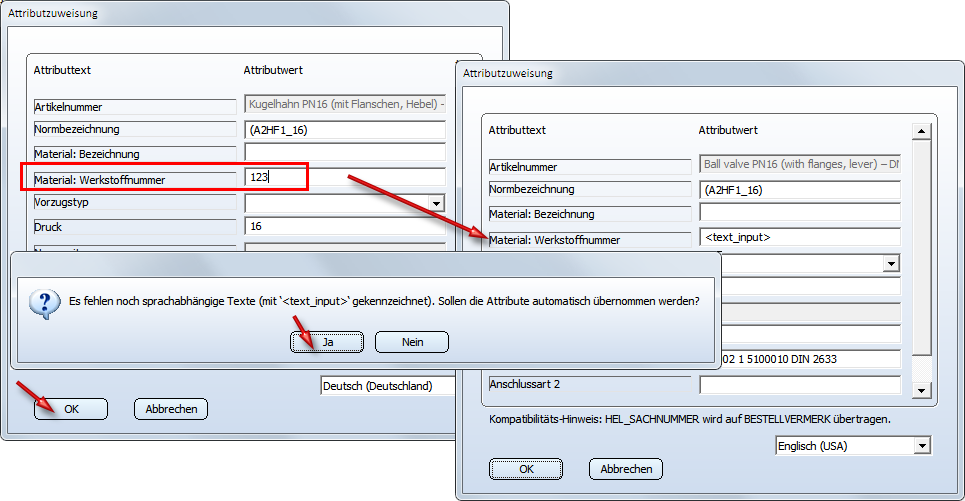The width and height of the screenshot is (965, 501).
Task: Decline the message prompt with Nein
Action: pyautogui.click(x=412, y=342)
